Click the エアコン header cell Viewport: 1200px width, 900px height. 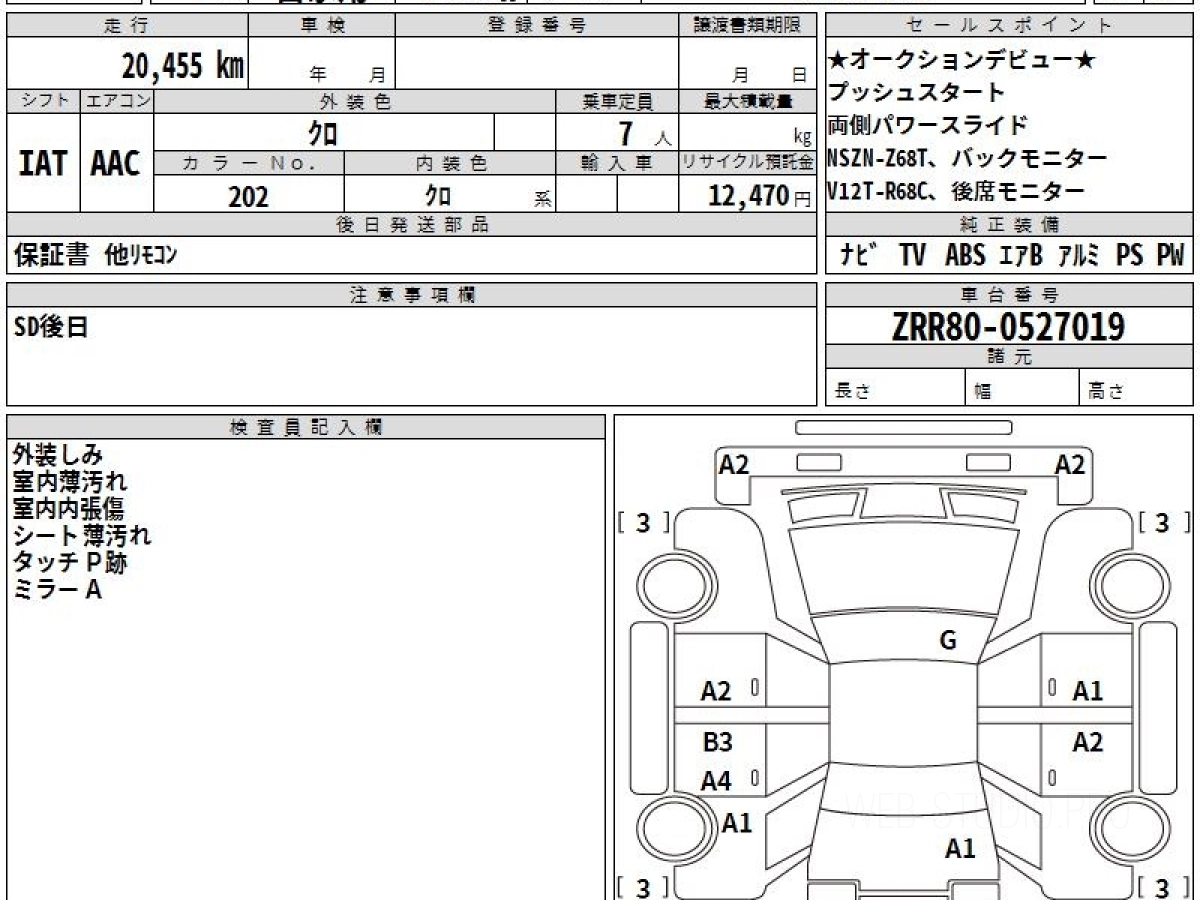coord(117,101)
